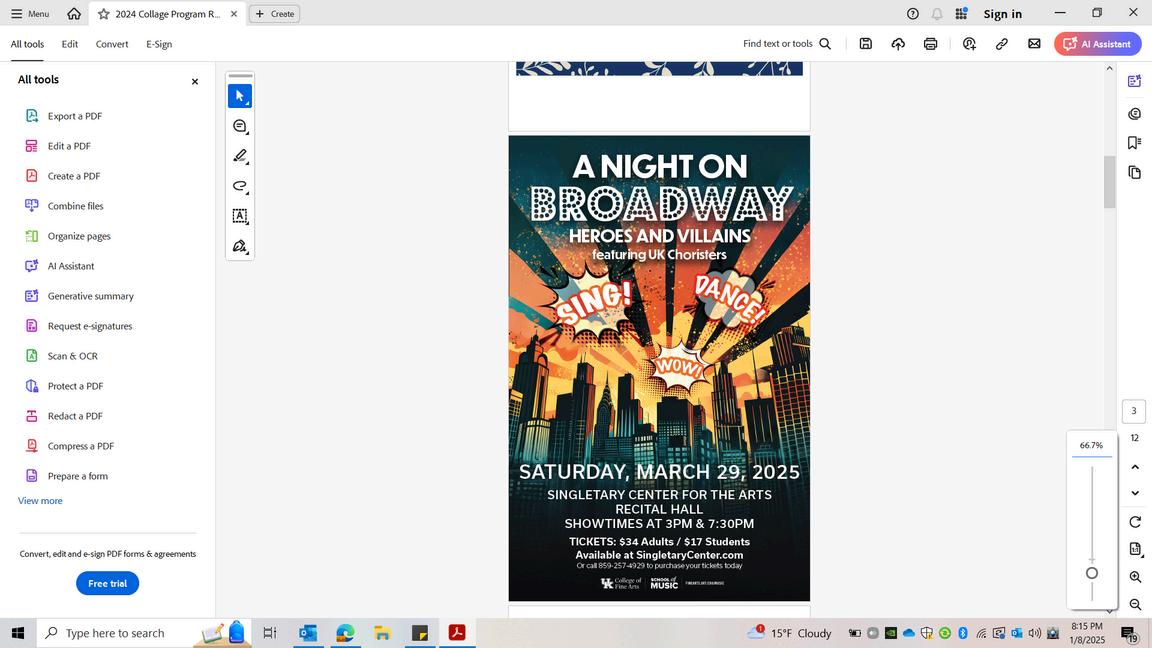The image size is (1152, 648).
Task: Open File Explorer from the taskbar
Action: [382, 633]
